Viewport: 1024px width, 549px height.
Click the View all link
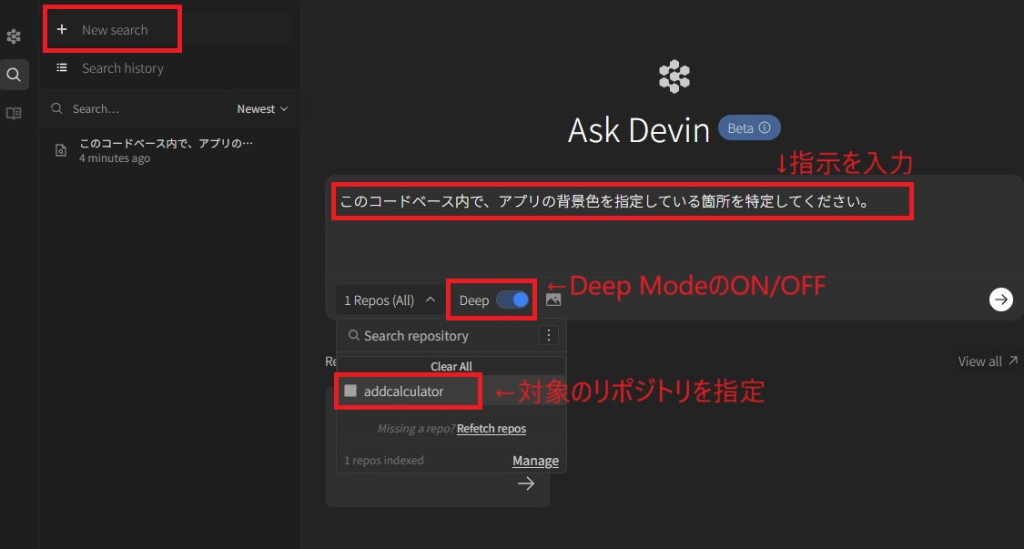pos(987,362)
